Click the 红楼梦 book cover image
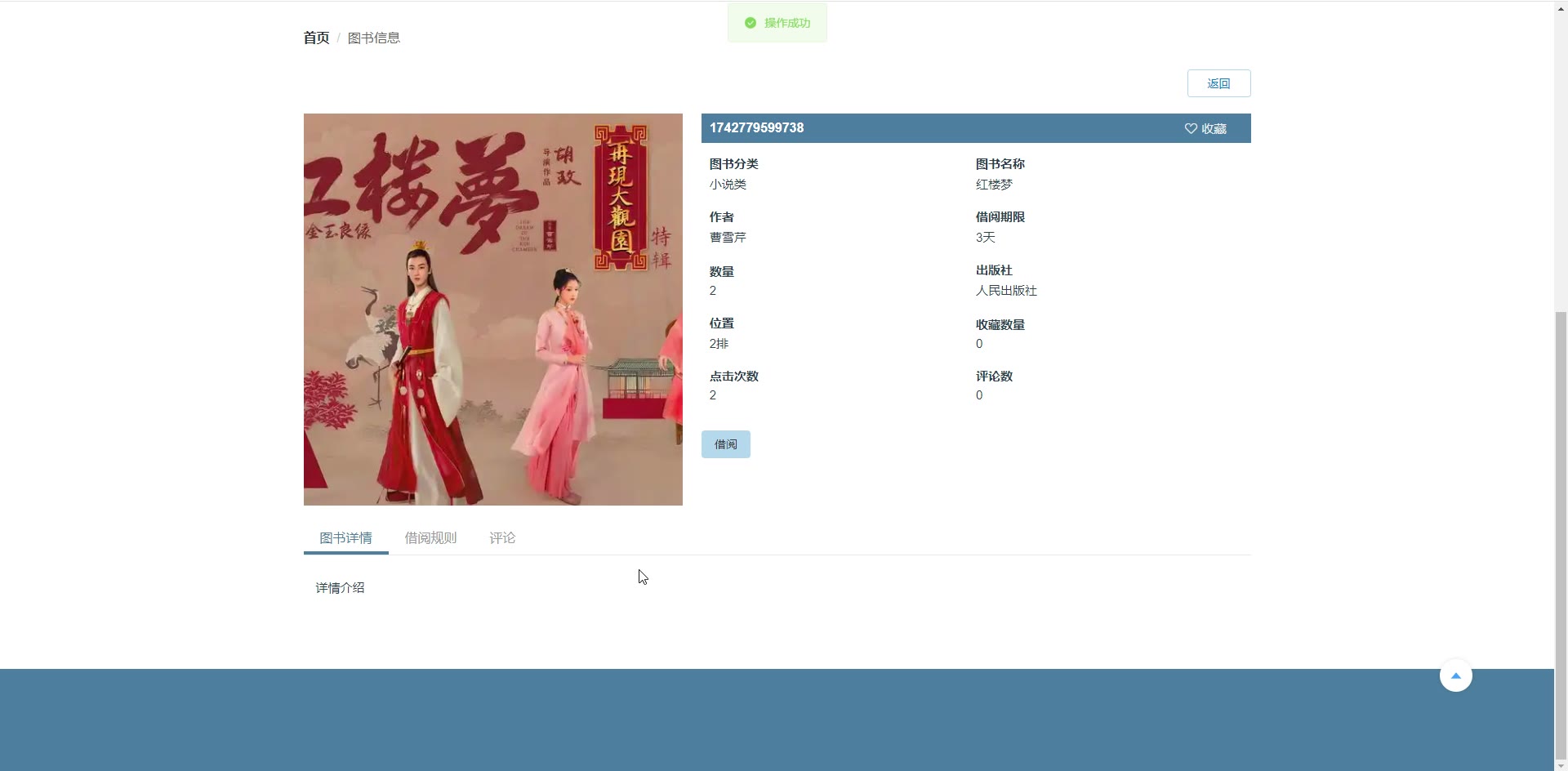Viewport: 1568px width, 771px height. (493, 310)
